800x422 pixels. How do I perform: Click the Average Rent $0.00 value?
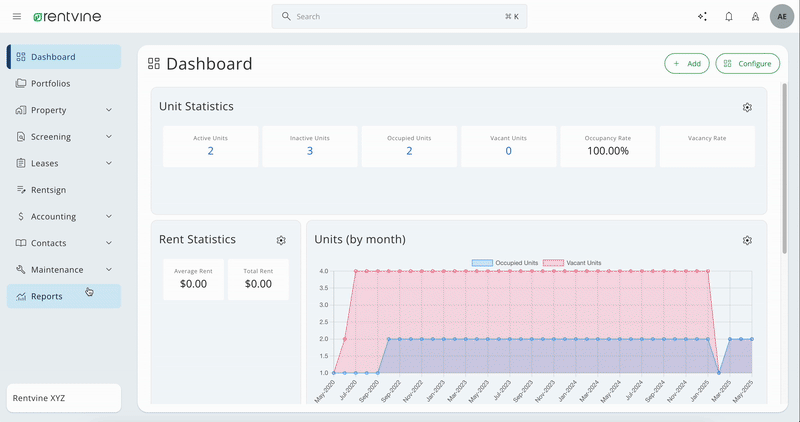tap(193, 284)
